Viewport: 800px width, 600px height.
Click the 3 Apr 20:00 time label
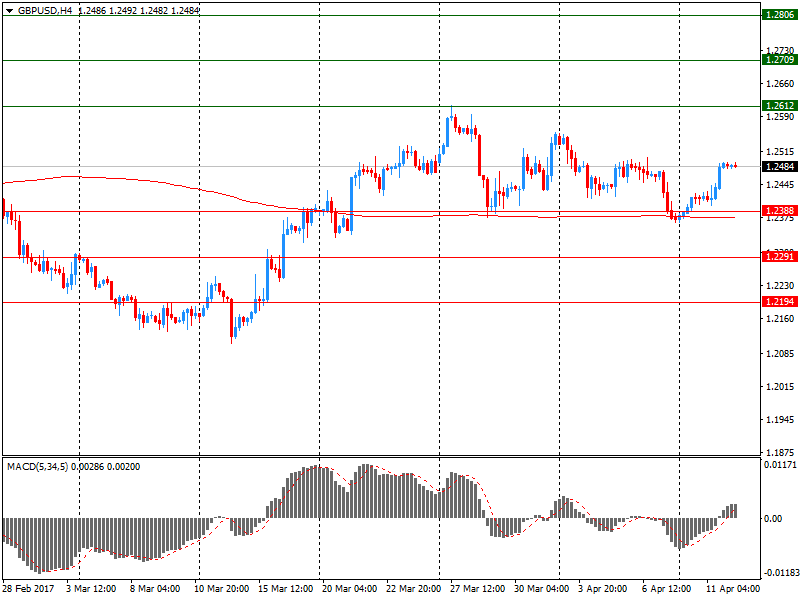click(603, 589)
